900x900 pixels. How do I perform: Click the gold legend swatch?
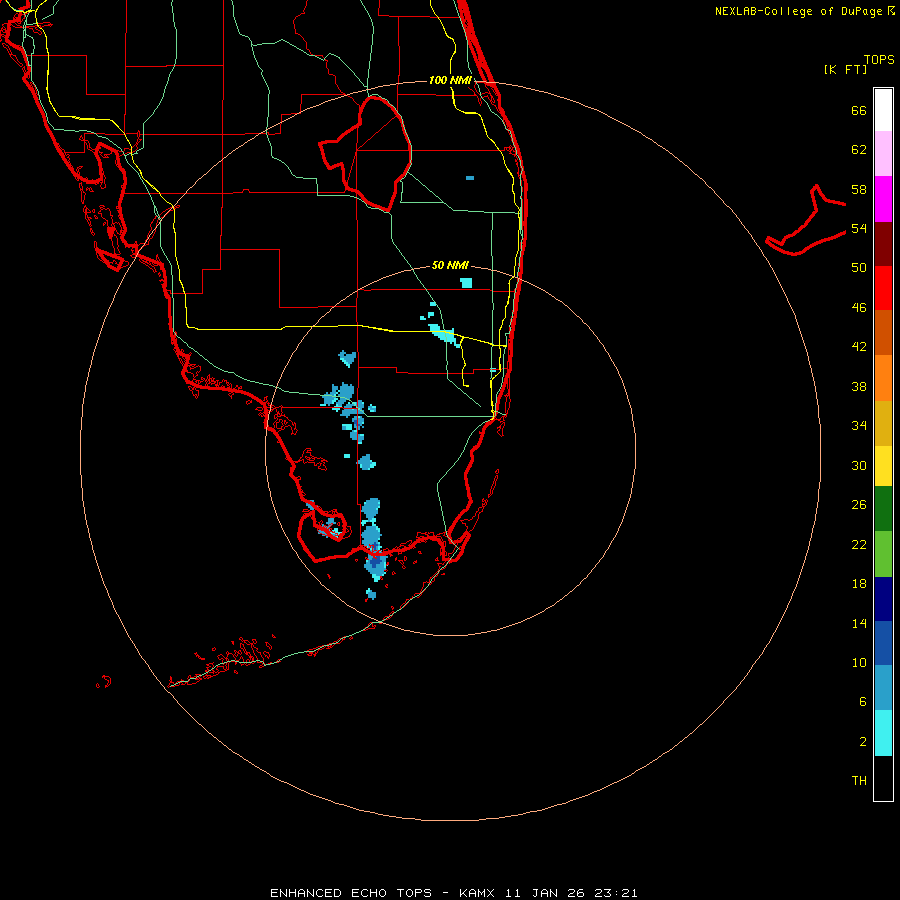pos(883,423)
